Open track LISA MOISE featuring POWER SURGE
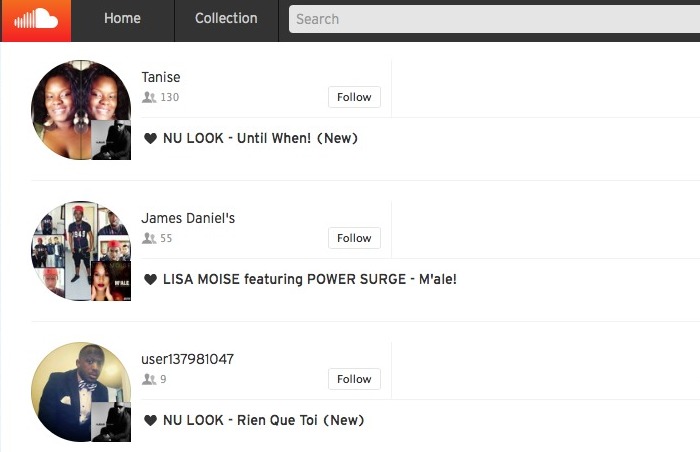Viewport: 700px width, 452px height. 310,280
